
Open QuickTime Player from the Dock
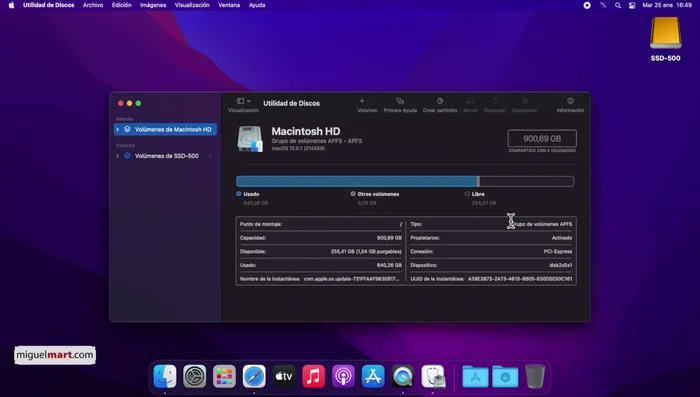[403, 376]
